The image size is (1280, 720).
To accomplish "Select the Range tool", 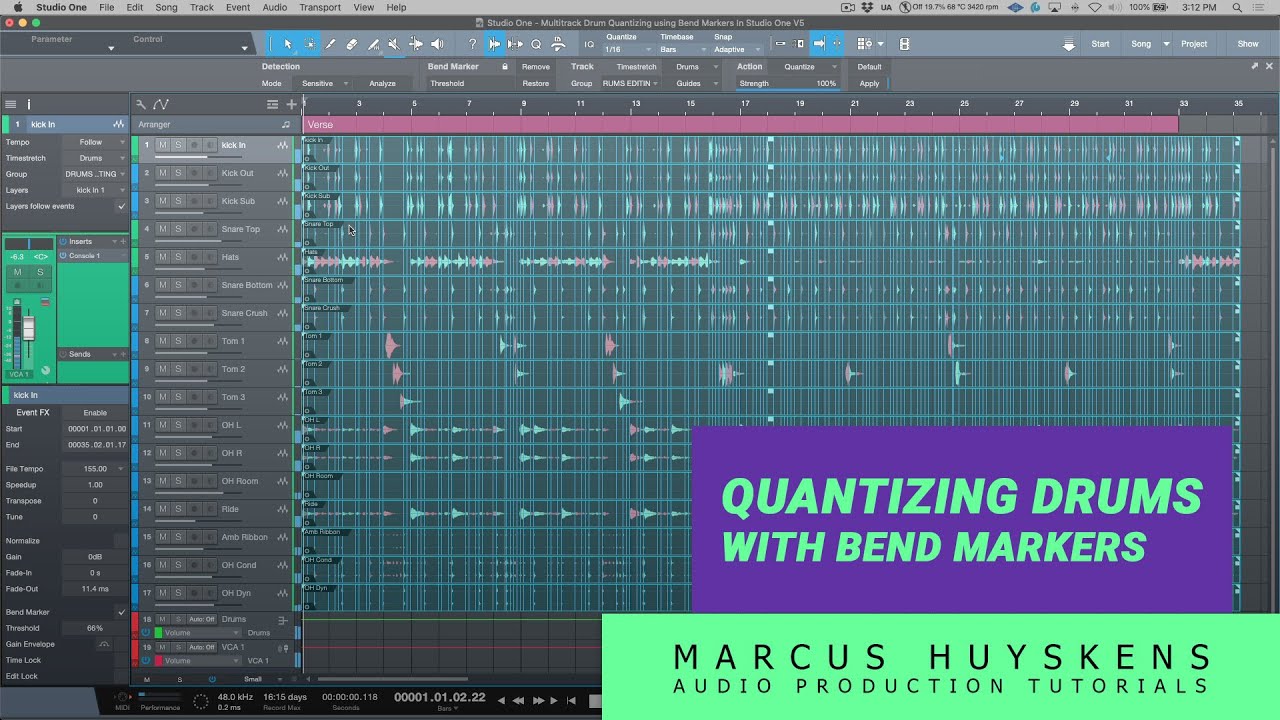I will tap(309, 44).
